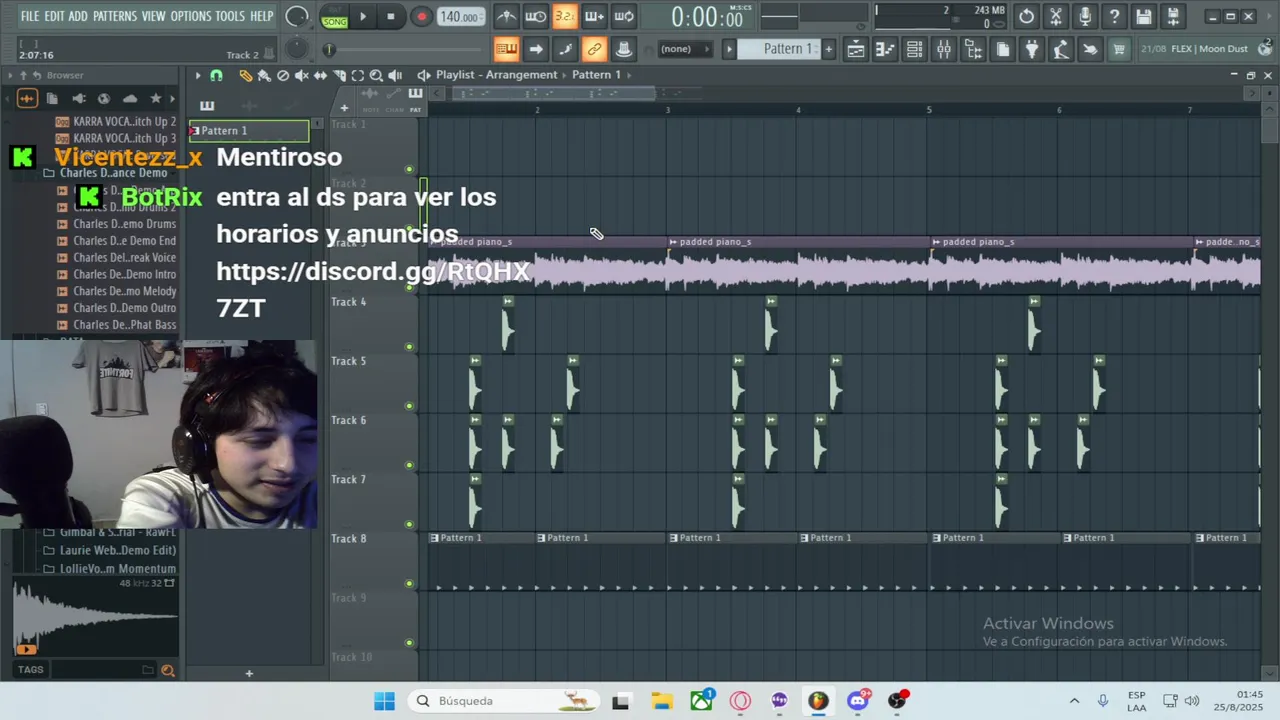Open the Playlist options menu arrow
Screen dimensions: 1280x720
197,75
